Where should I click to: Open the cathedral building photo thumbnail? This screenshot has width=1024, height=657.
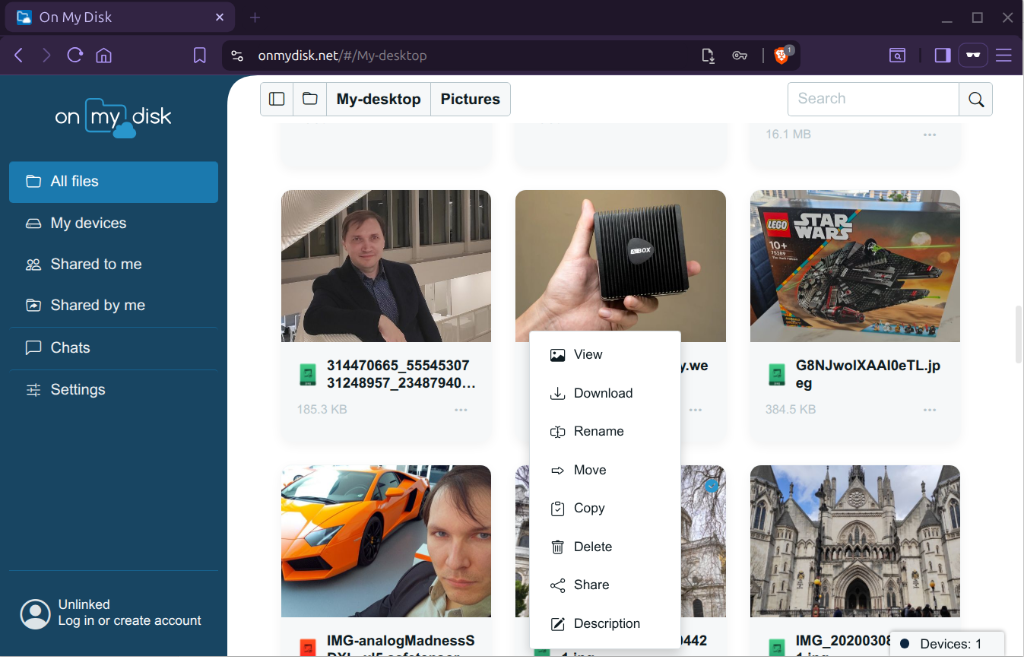pos(855,541)
